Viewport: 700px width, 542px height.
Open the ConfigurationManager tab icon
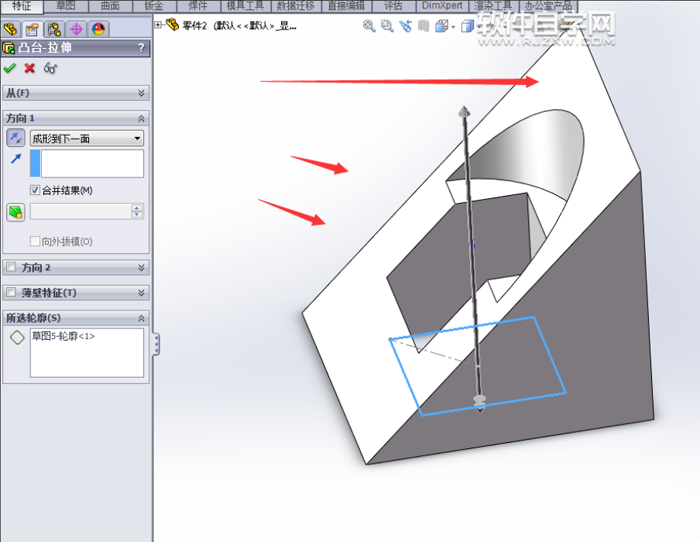(x=54, y=29)
